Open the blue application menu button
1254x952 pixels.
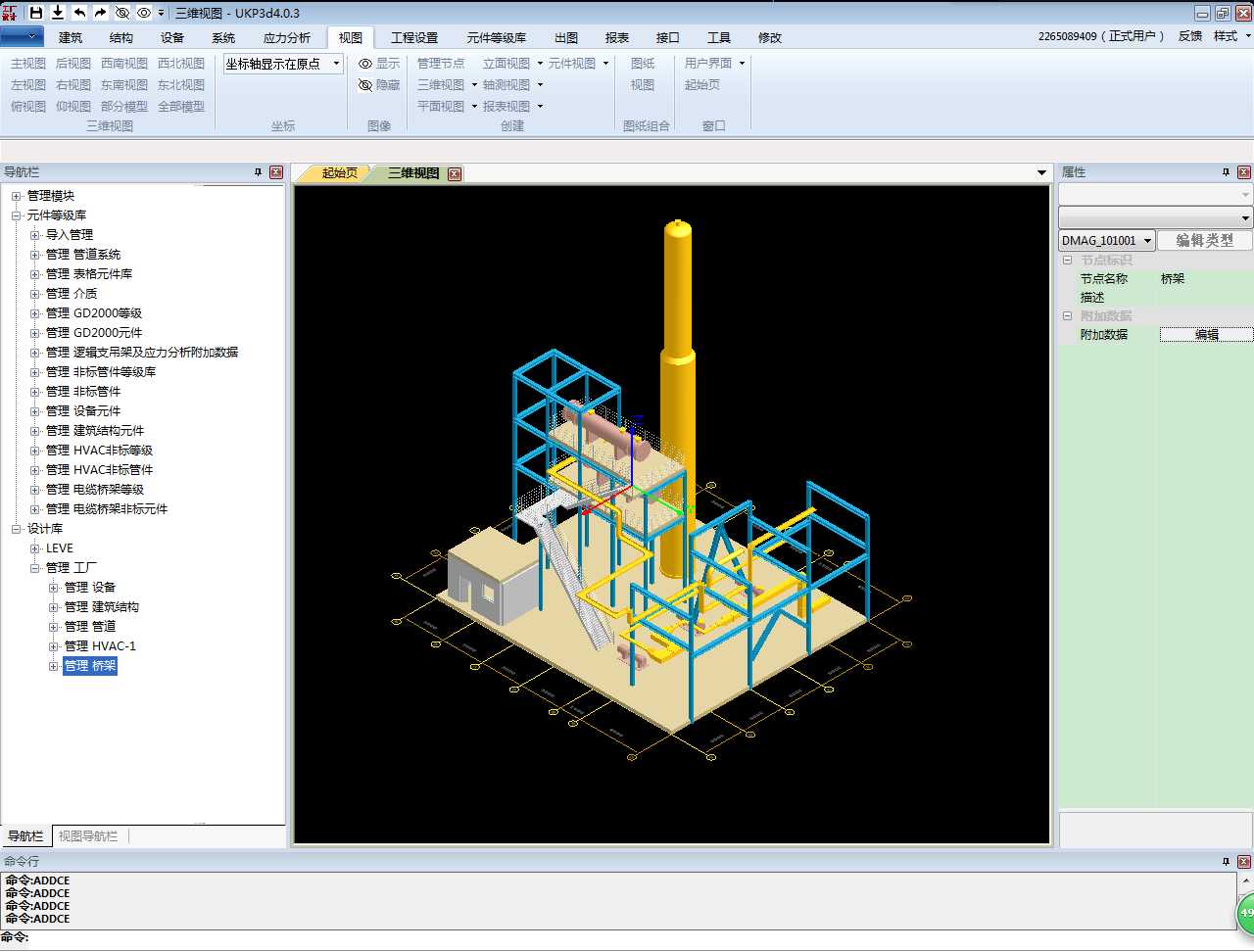(22, 37)
